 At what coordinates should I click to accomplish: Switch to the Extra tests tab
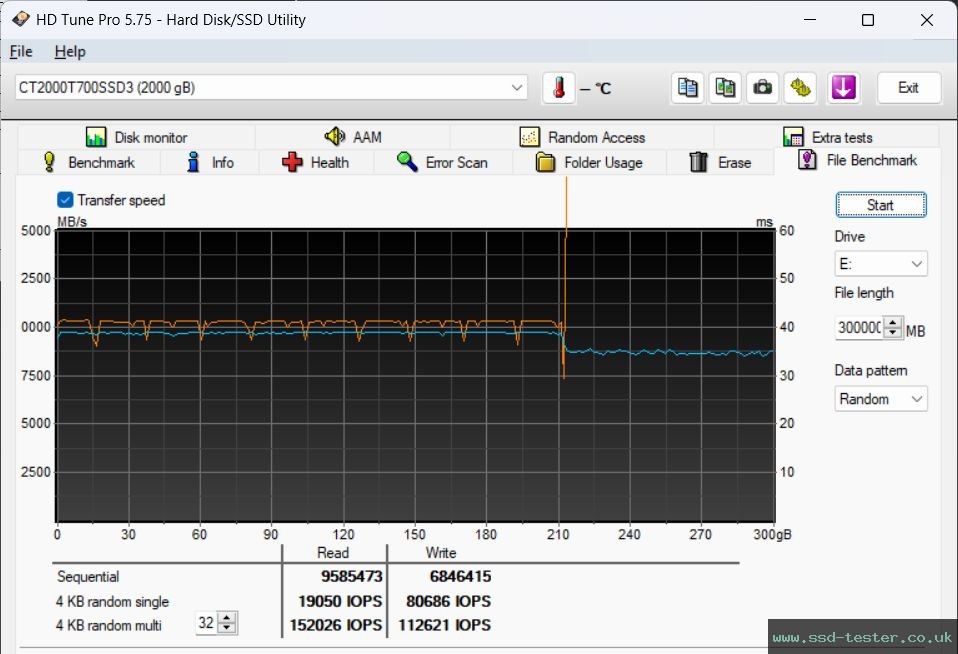tap(826, 137)
